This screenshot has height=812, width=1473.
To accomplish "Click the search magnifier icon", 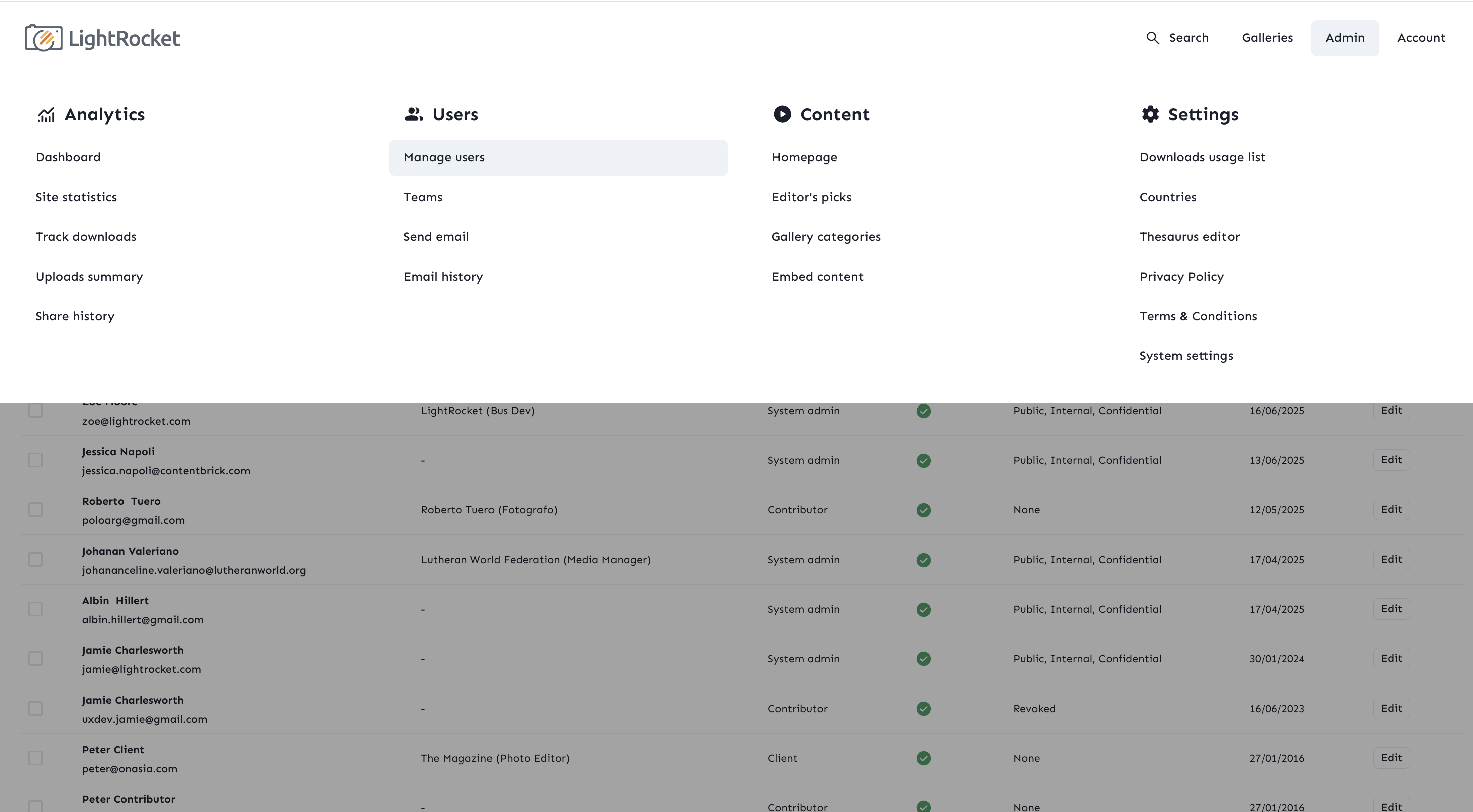I will click(x=1152, y=38).
